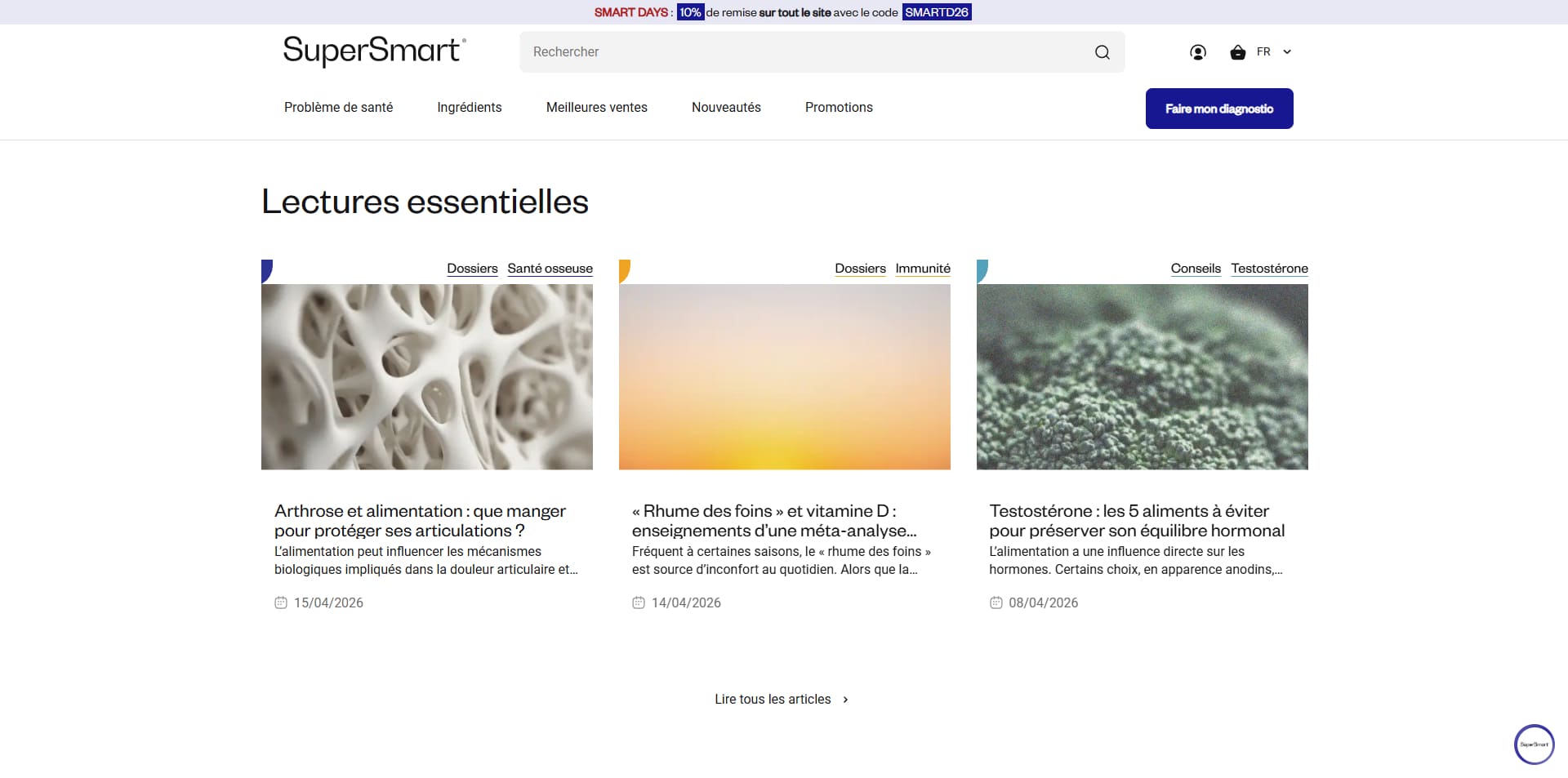Click the search magnifier icon
The height and width of the screenshot is (778, 1568).
pos(1102,52)
